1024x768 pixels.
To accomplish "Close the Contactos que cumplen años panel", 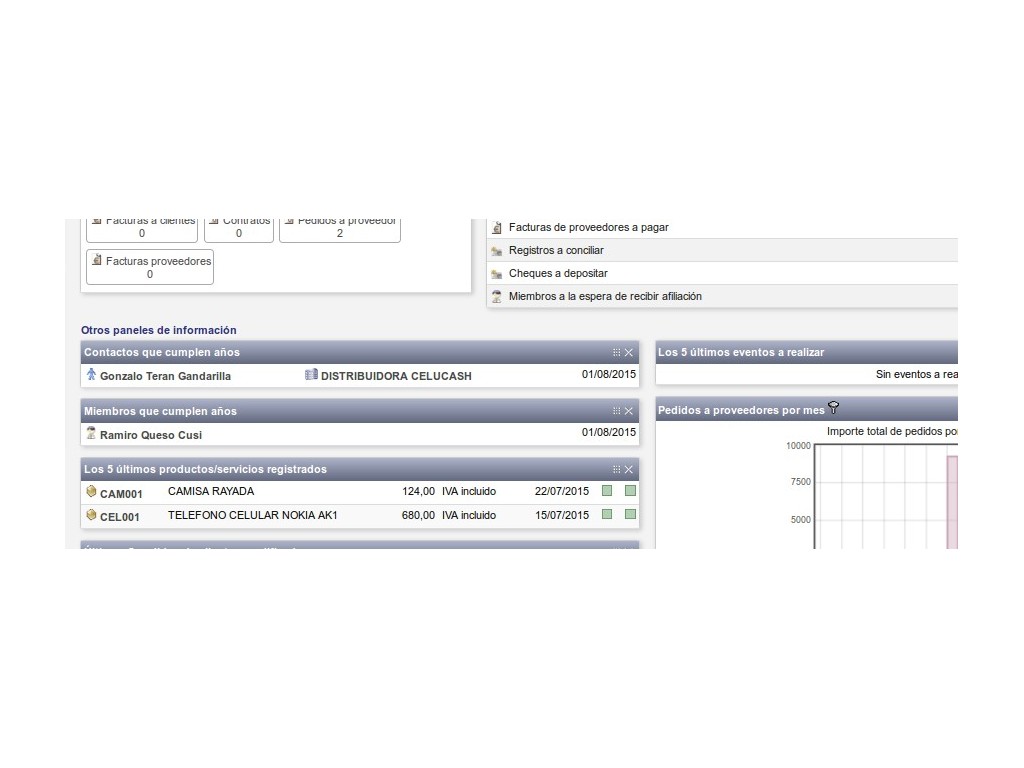I will pos(629,353).
